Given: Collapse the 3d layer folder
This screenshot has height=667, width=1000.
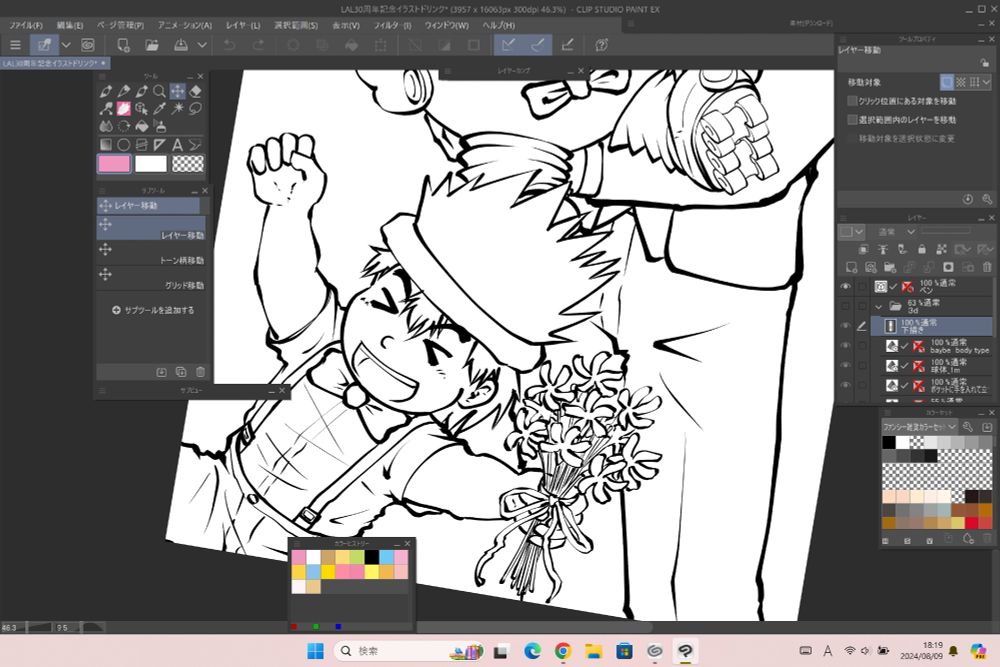Looking at the screenshot, I should coord(879,307).
